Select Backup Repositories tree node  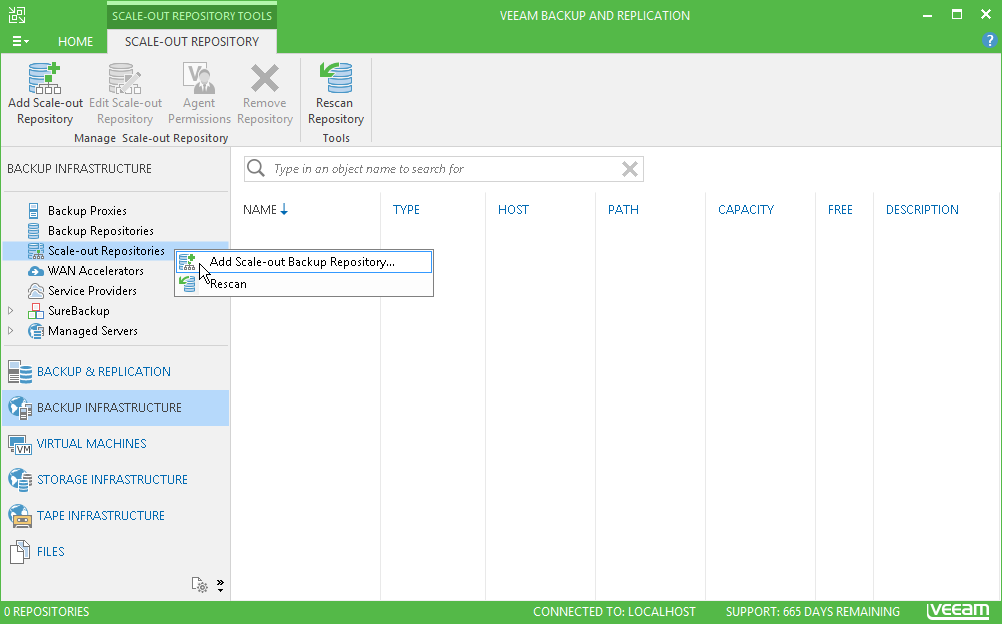pyautogui.click(x=100, y=231)
